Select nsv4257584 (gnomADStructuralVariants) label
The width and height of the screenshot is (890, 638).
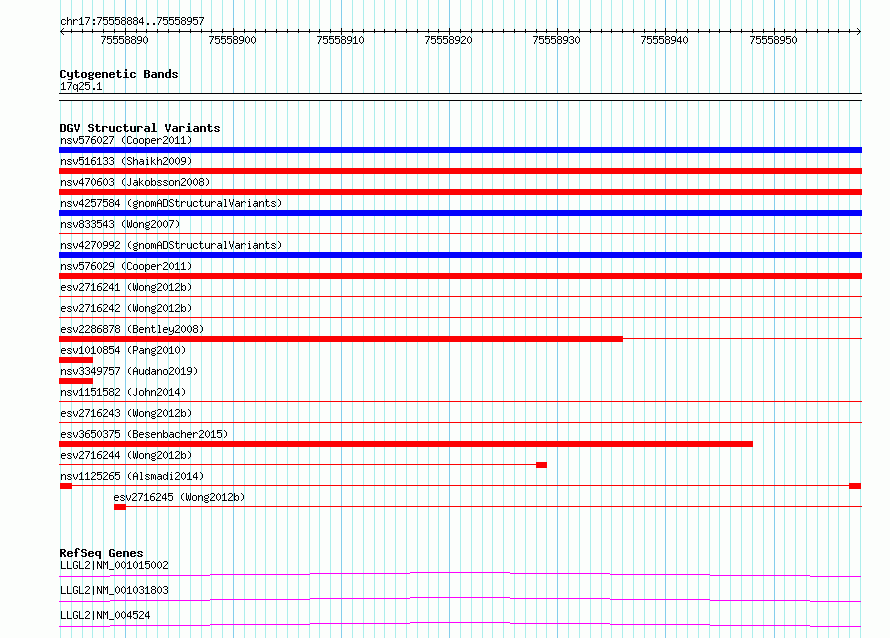point(171,203)
